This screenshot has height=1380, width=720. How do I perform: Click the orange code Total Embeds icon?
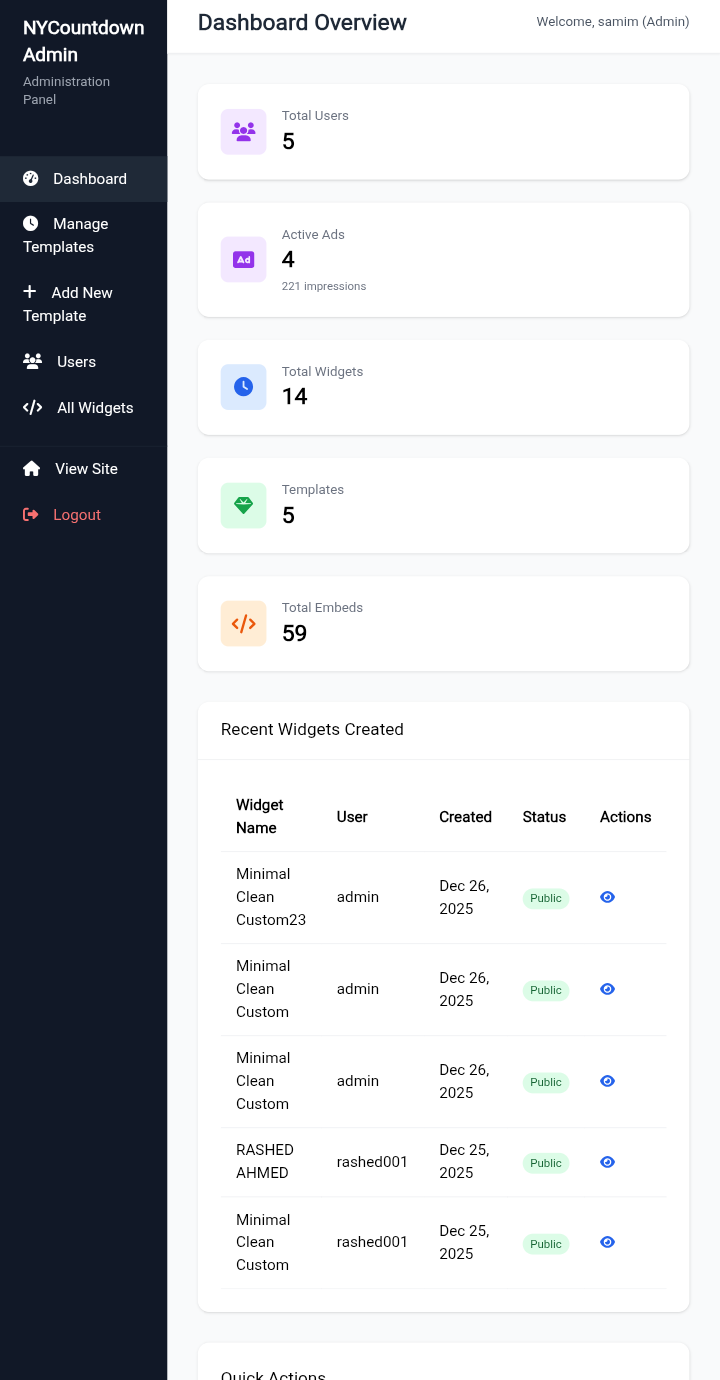tap(243, 624)
